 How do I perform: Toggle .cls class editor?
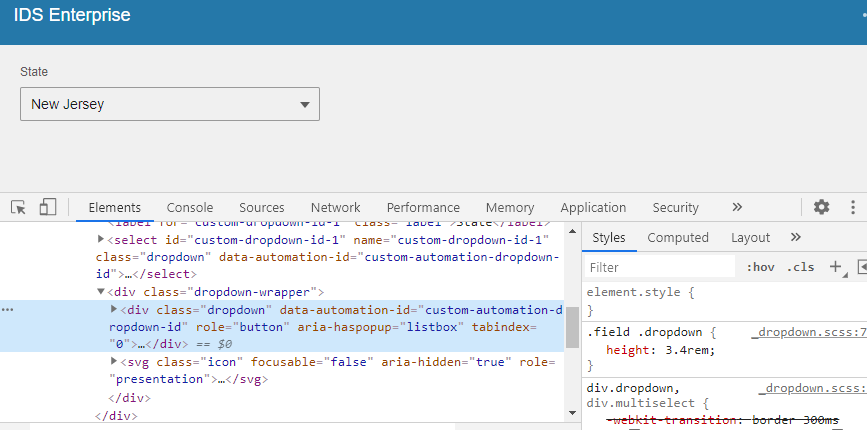tap(801, 268)
